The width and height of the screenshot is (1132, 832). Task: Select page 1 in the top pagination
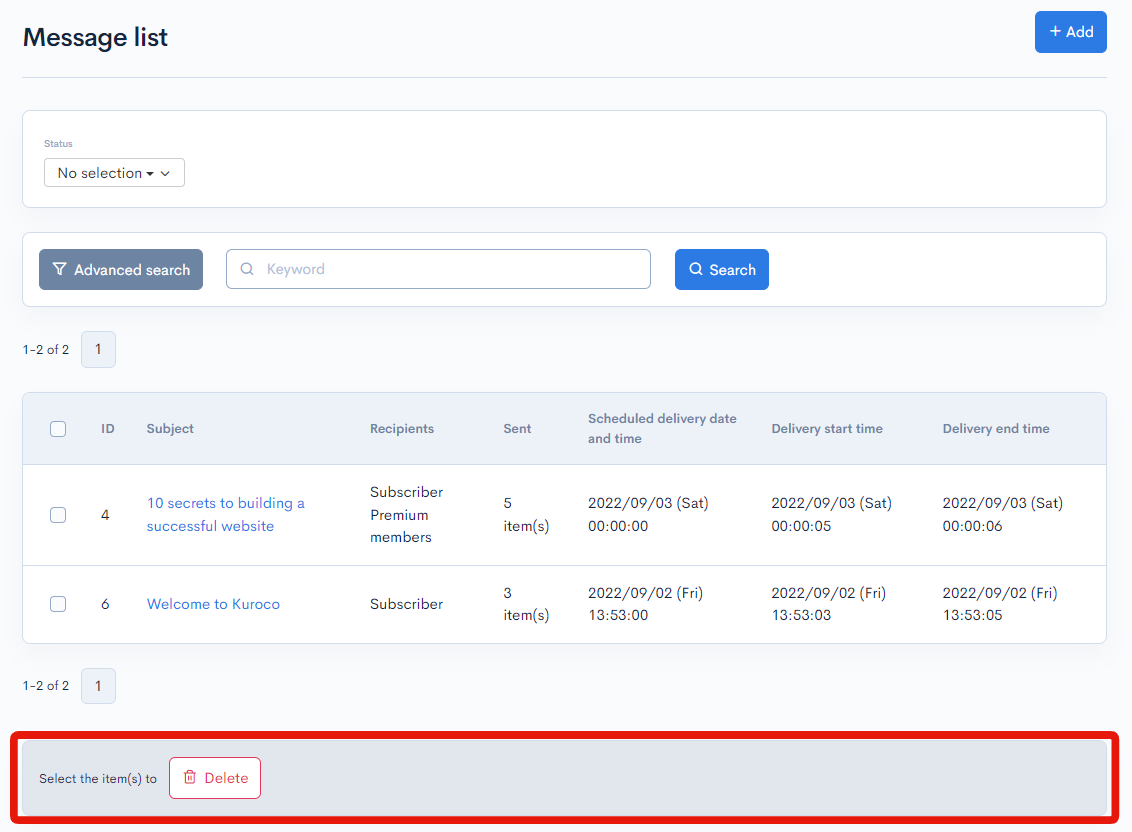click(x=97, y=349)
